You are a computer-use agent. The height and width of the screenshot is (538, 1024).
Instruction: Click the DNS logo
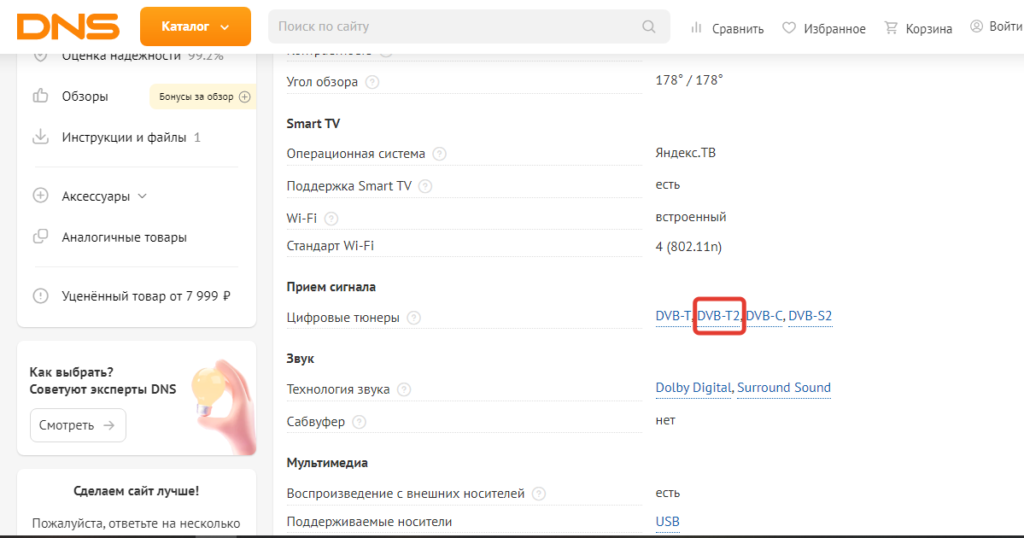click(68, 26)
